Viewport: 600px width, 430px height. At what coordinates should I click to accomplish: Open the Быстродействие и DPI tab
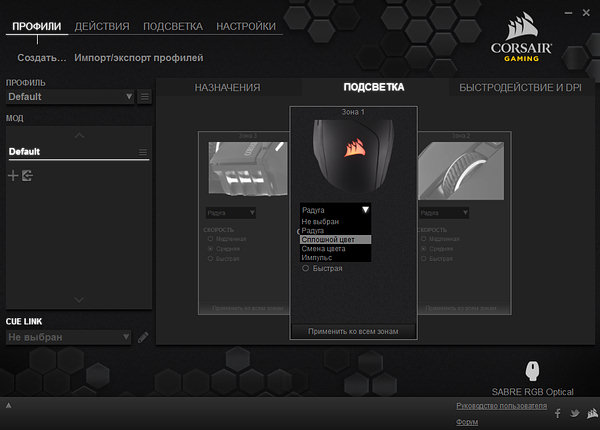520,87
